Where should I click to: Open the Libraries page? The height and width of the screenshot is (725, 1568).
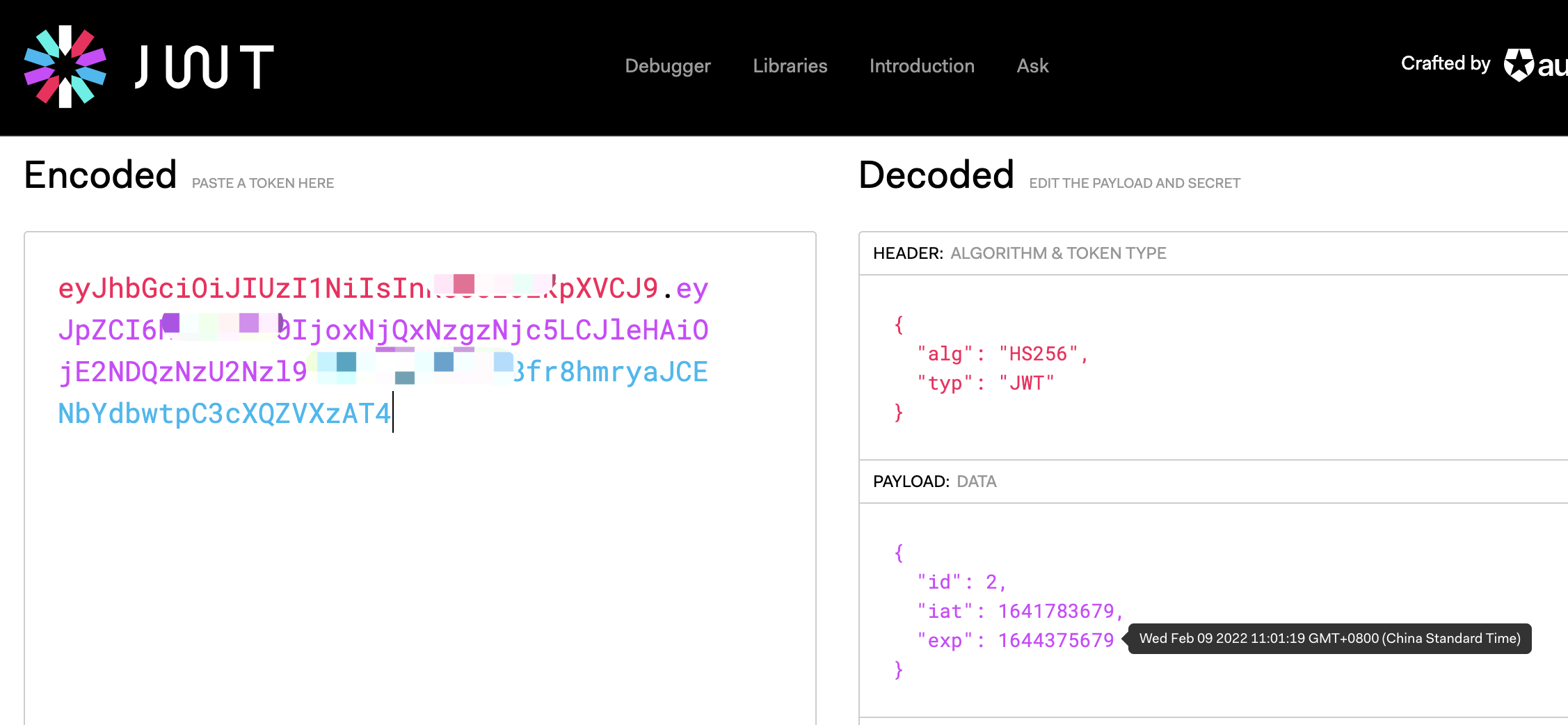[x=790, y=66]
